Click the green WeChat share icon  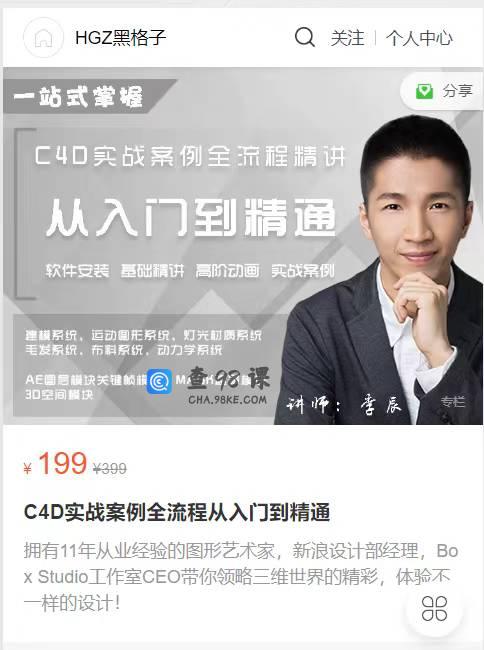click(424, 91)
